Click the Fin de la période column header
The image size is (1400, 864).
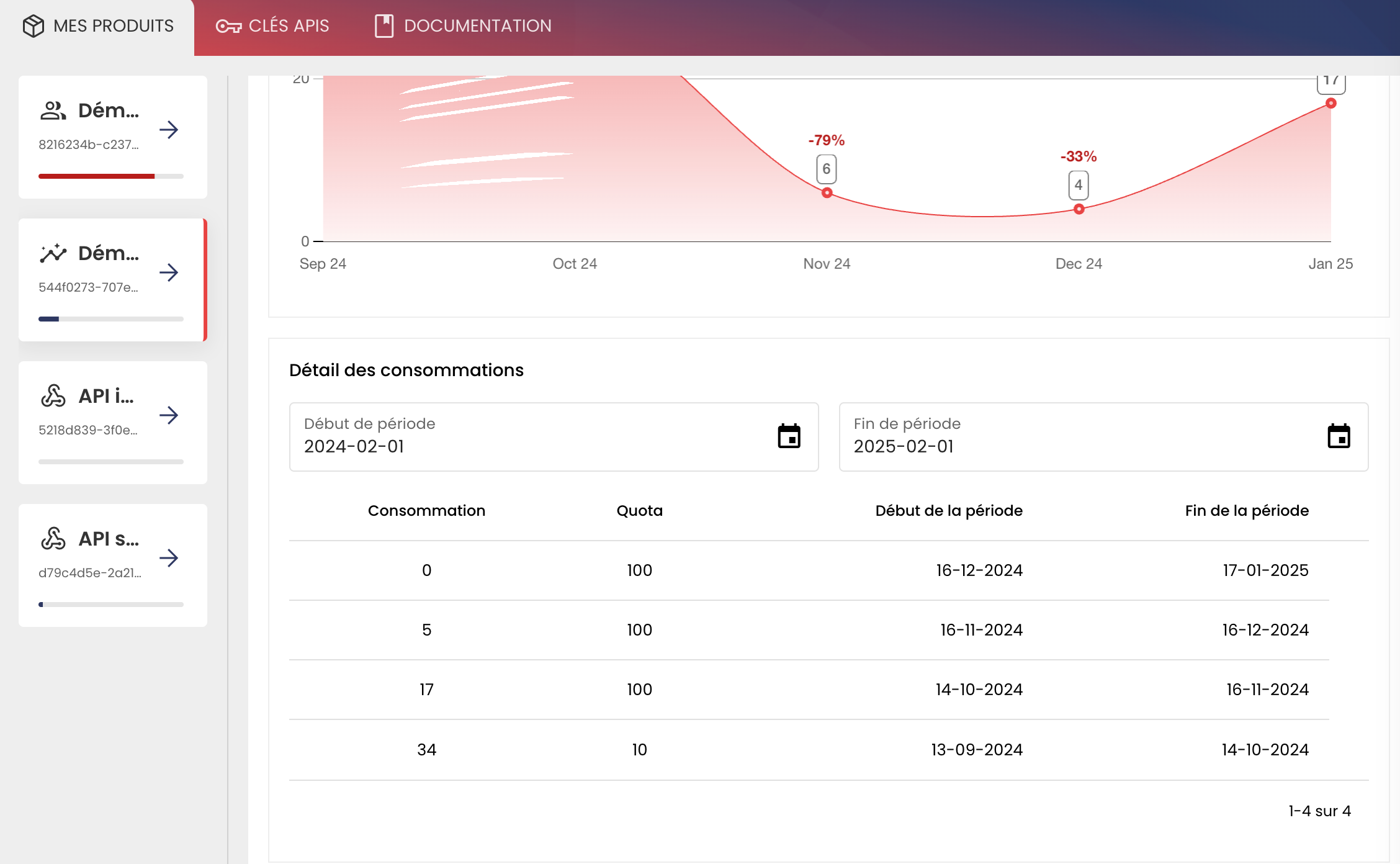coord(1247,511)
